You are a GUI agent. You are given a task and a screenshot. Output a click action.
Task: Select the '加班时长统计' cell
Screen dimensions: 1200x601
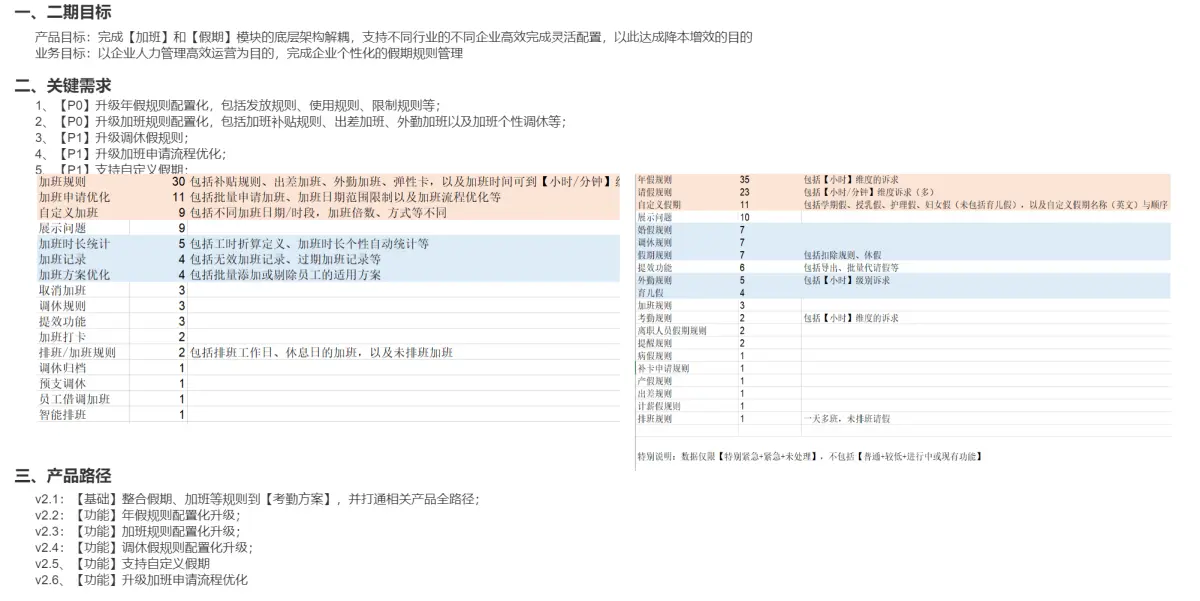(x=75, y=244)
